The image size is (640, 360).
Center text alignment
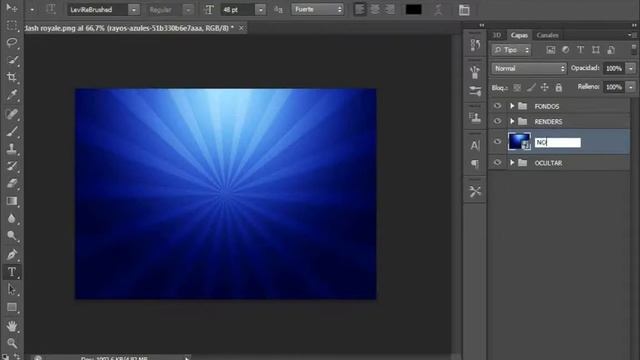click(x=375, y=9)
